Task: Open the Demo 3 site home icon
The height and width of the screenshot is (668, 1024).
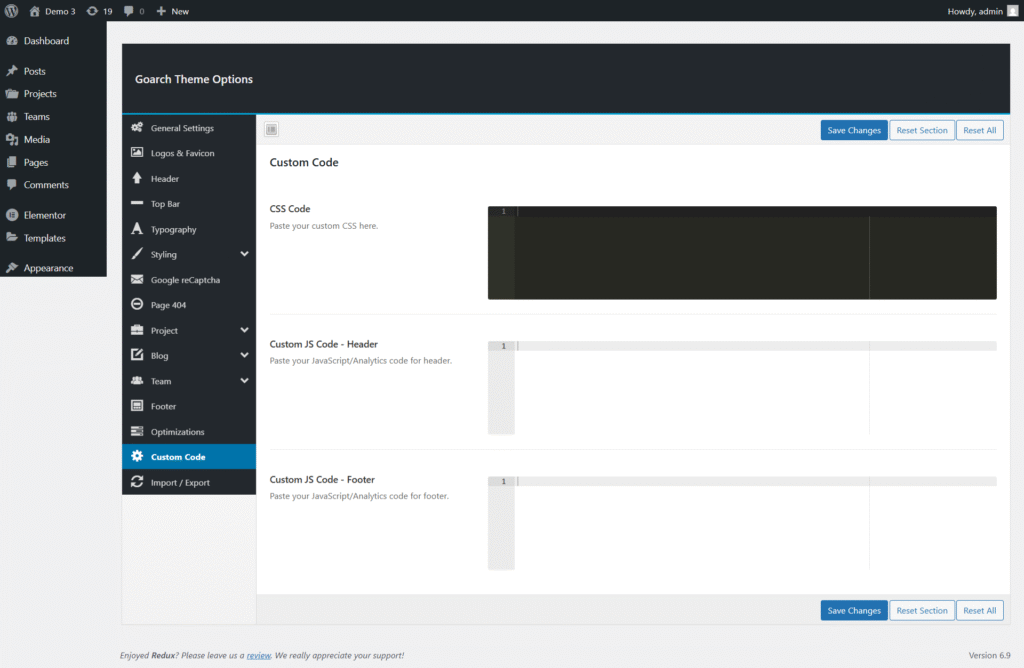Action: tap(35, 11)
